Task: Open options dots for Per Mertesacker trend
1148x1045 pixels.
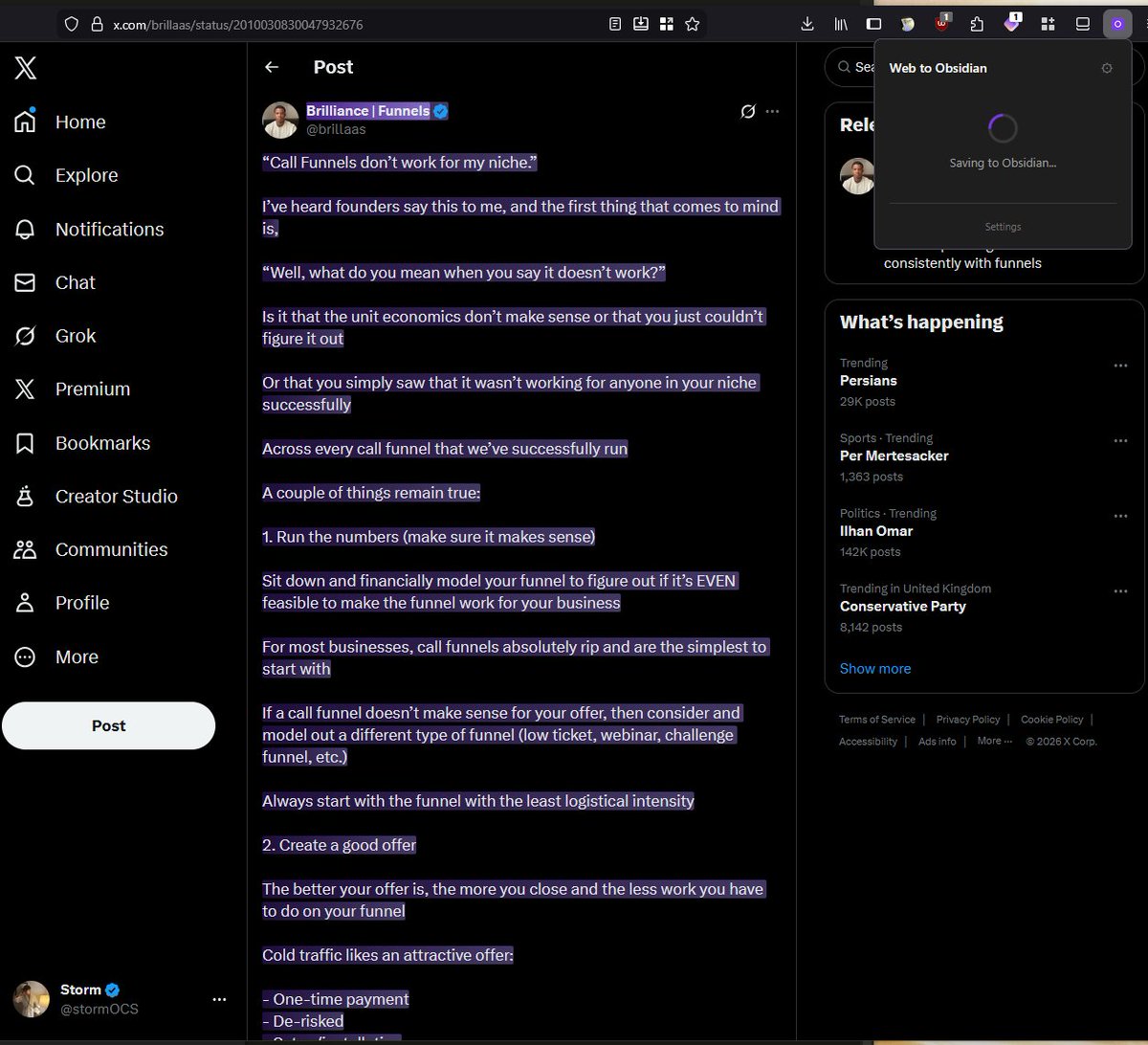Action: [x=1120, y=440]
